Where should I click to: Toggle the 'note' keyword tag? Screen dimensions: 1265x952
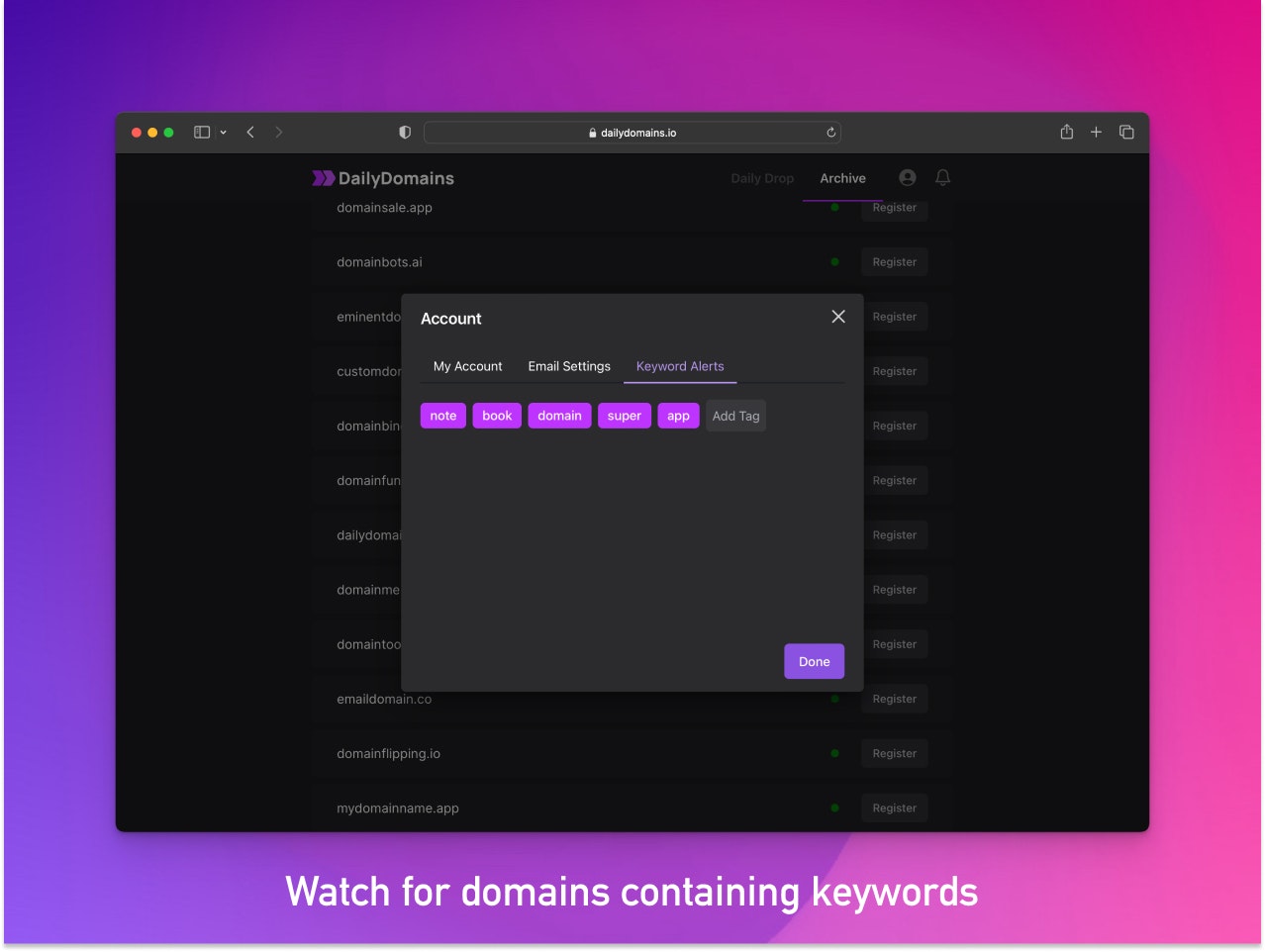tap(442, 416)
